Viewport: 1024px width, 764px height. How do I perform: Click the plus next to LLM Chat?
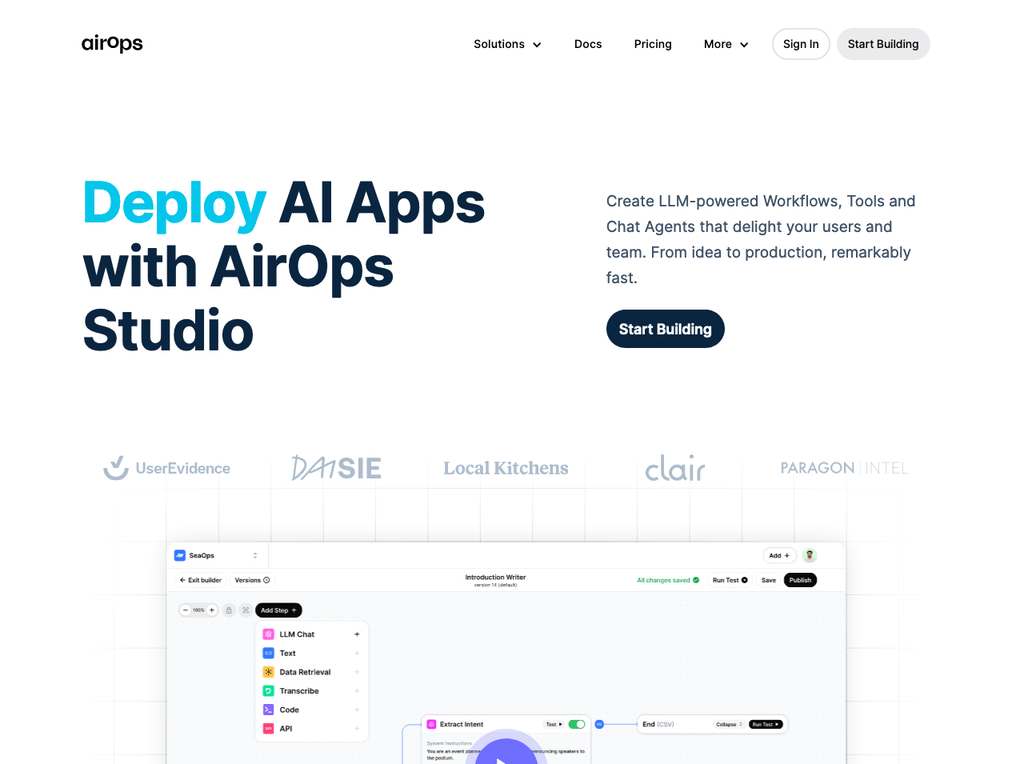click(357, 634)
